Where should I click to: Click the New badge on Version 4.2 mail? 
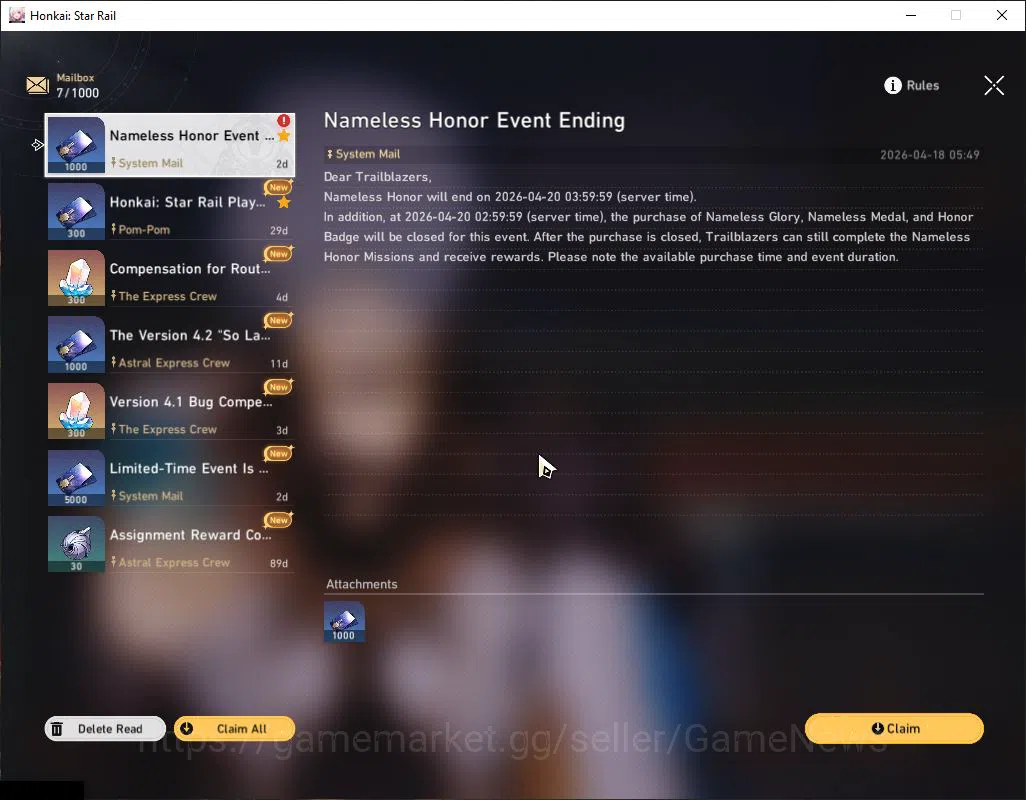point(279,321)
